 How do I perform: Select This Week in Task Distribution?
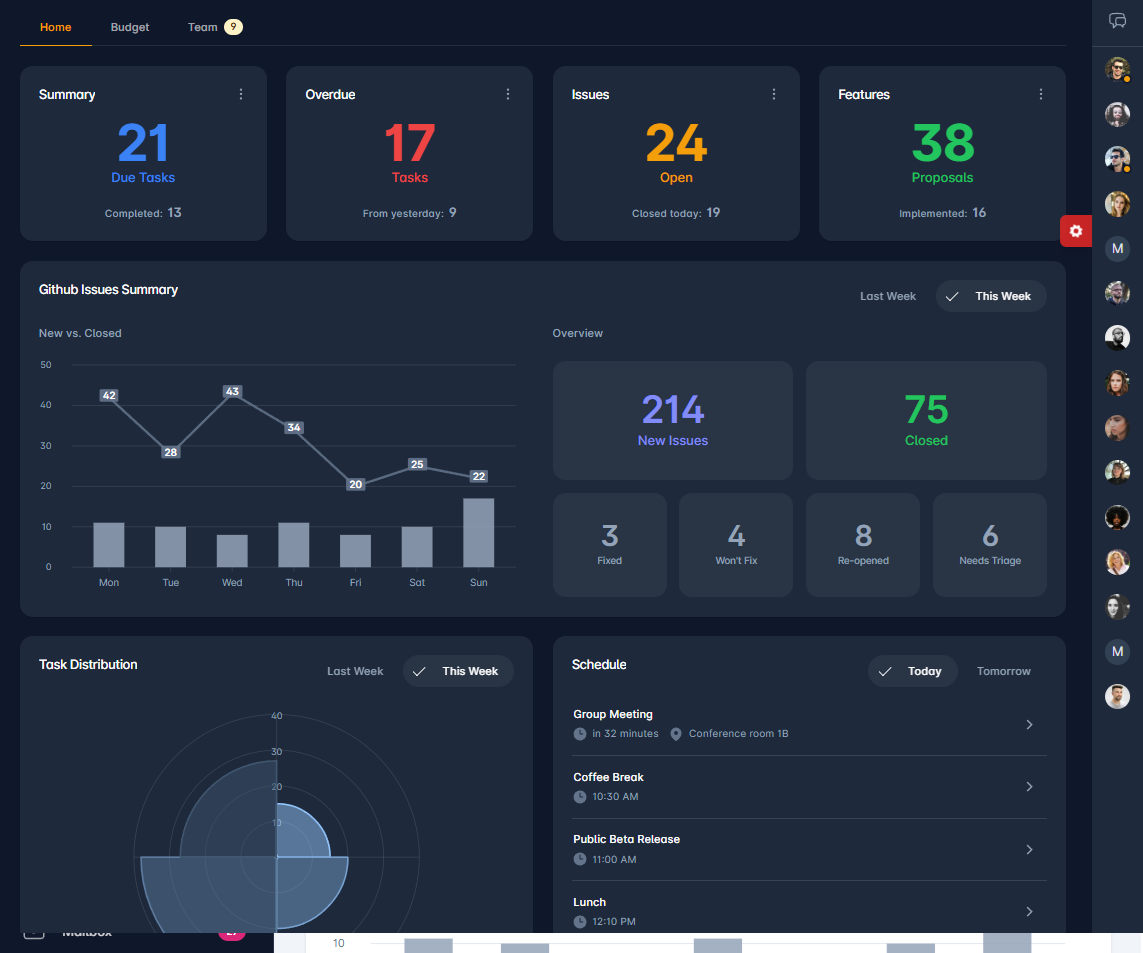pyautogui.click(x=458, y=671)
